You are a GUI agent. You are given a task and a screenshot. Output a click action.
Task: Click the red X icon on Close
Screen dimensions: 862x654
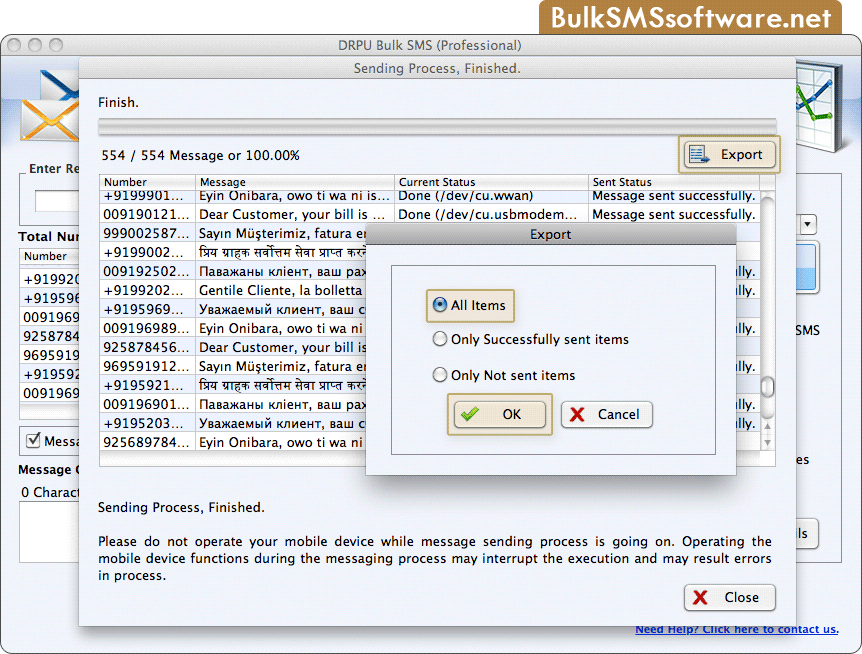coord(700,597)
